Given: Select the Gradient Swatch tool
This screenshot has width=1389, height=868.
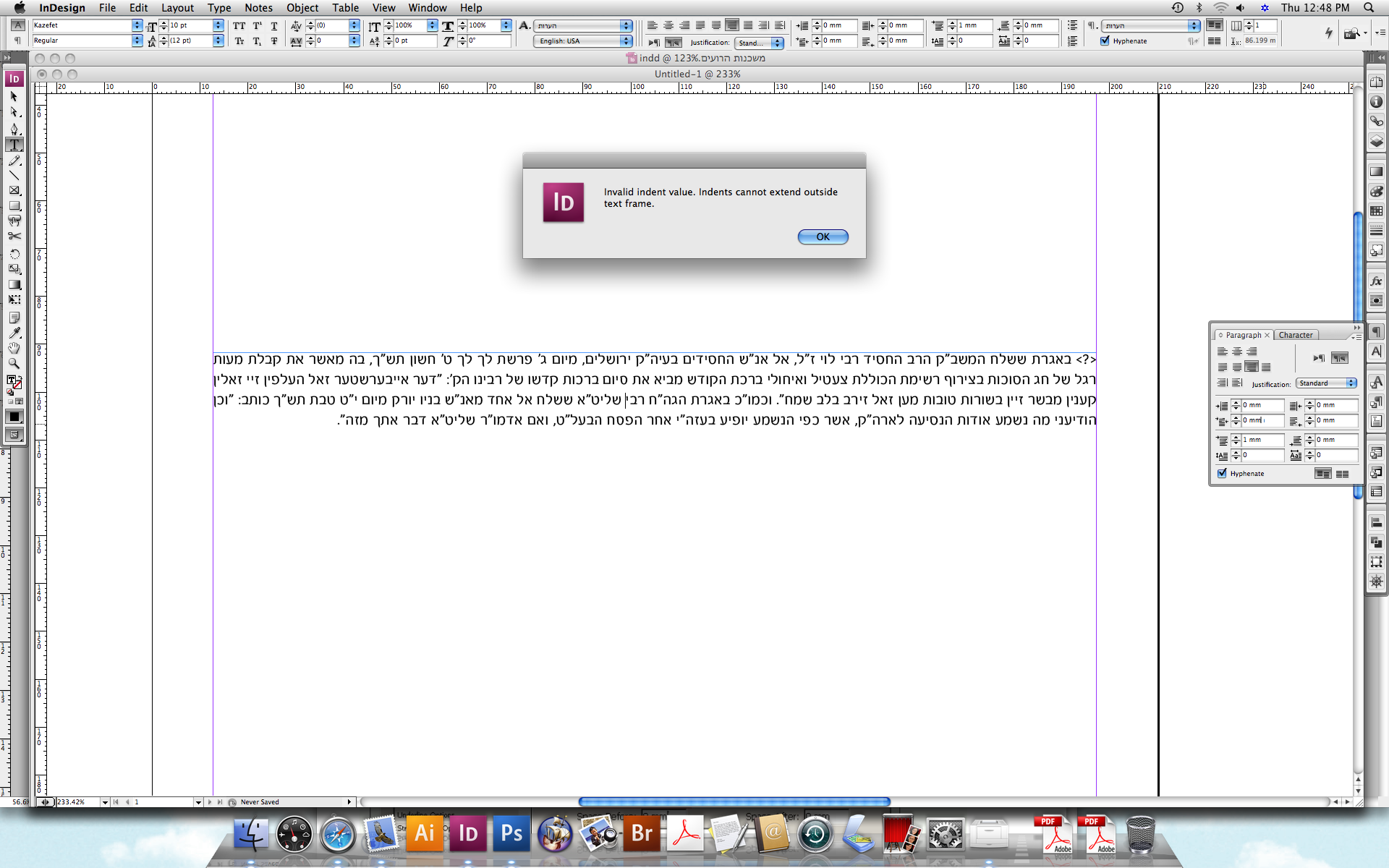Looking at the screenshot, I should 14,284.
